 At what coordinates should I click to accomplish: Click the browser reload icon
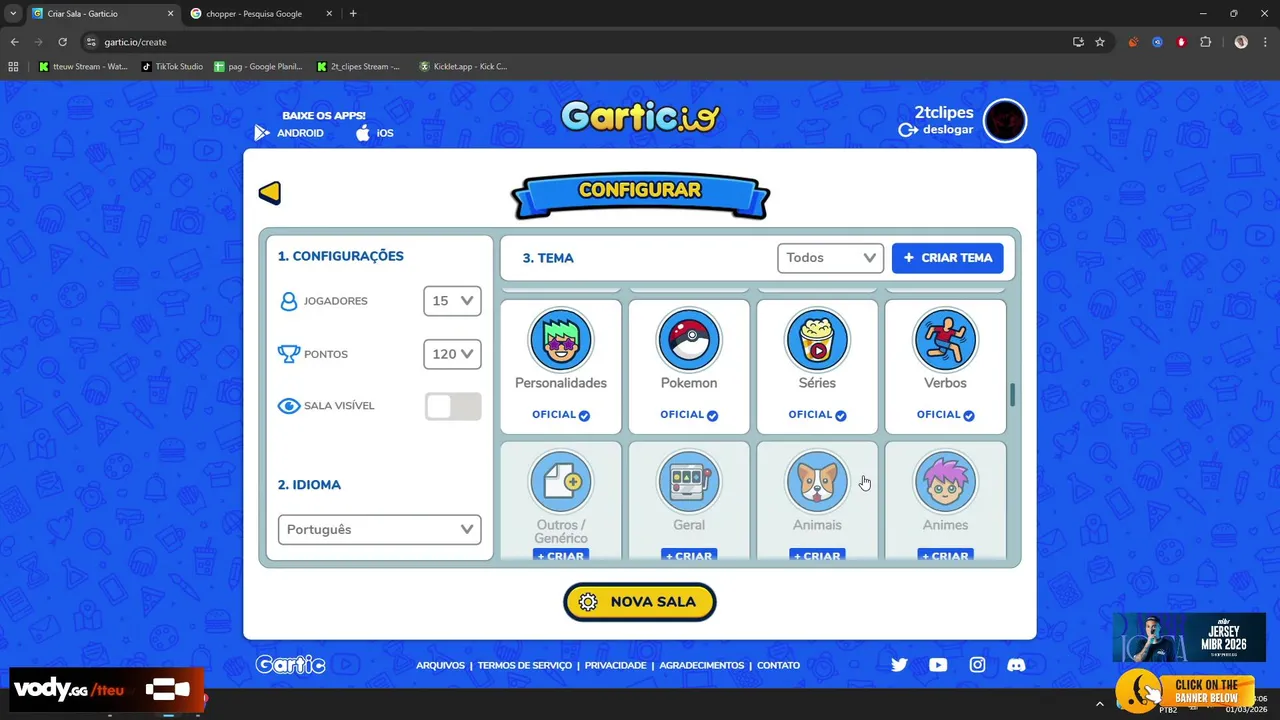pyautogui.click(x=62, y=42)
